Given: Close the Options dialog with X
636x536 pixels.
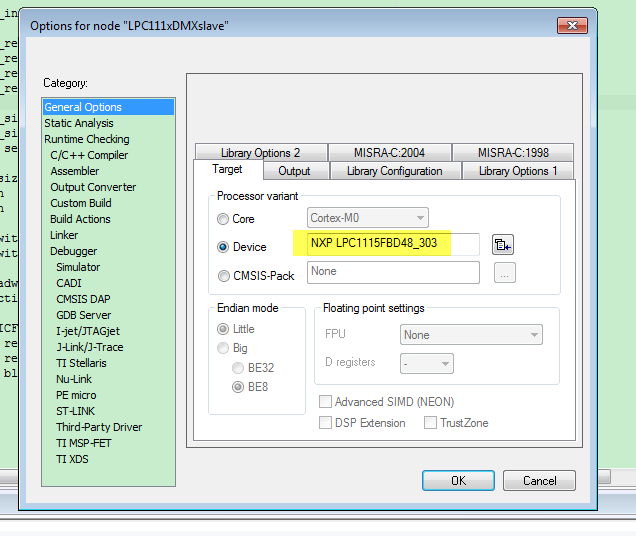Looking at the screenshot, I should [x=572, y=26].
